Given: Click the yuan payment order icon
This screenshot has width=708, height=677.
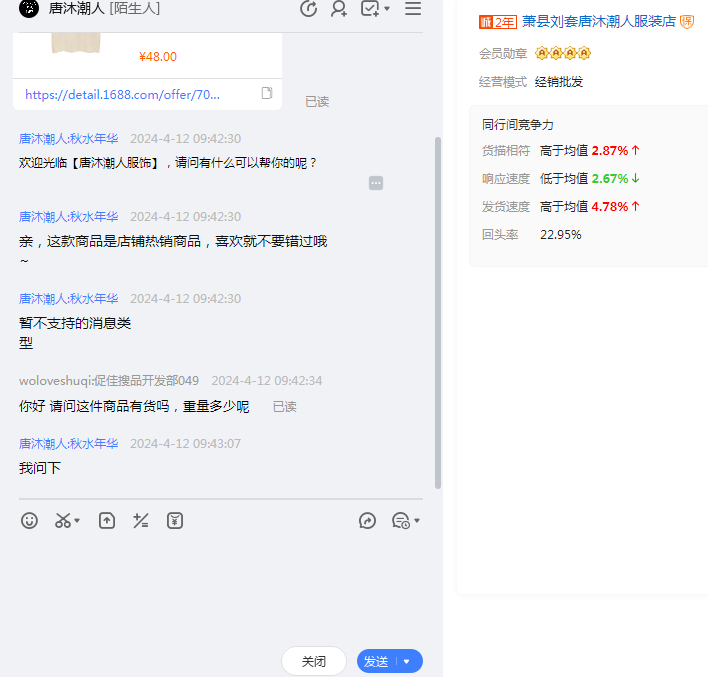Looking at the screenshot, I should (175, 521).
